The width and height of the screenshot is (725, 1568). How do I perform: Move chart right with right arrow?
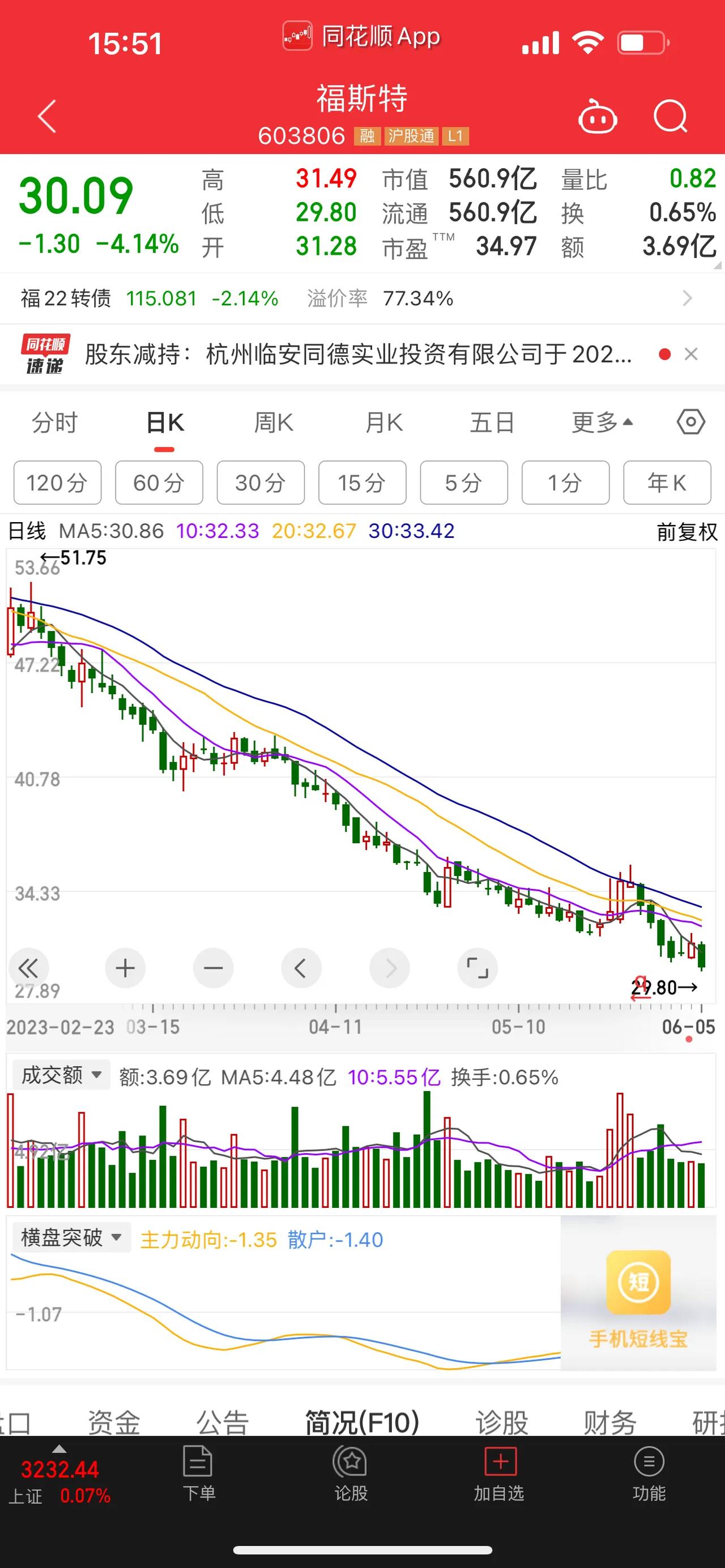point(390,968)
